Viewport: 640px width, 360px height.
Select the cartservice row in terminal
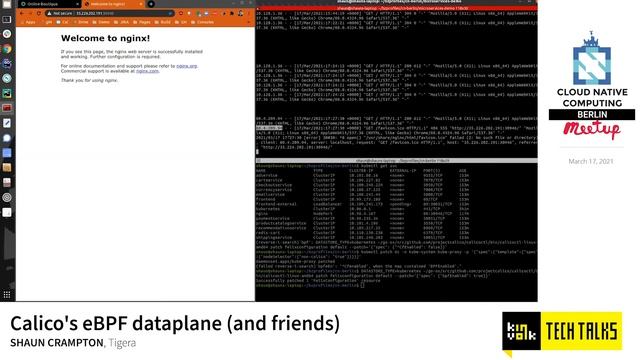[362, 180]
